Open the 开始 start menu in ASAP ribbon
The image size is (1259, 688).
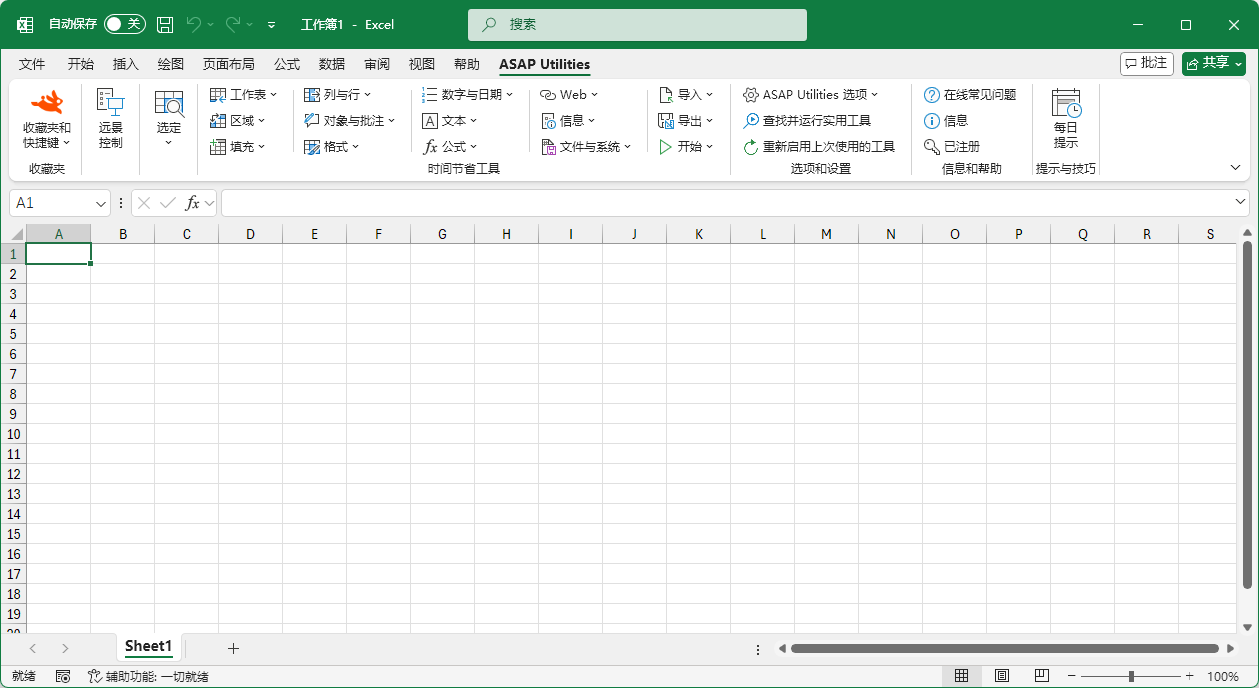click(685, 147)
